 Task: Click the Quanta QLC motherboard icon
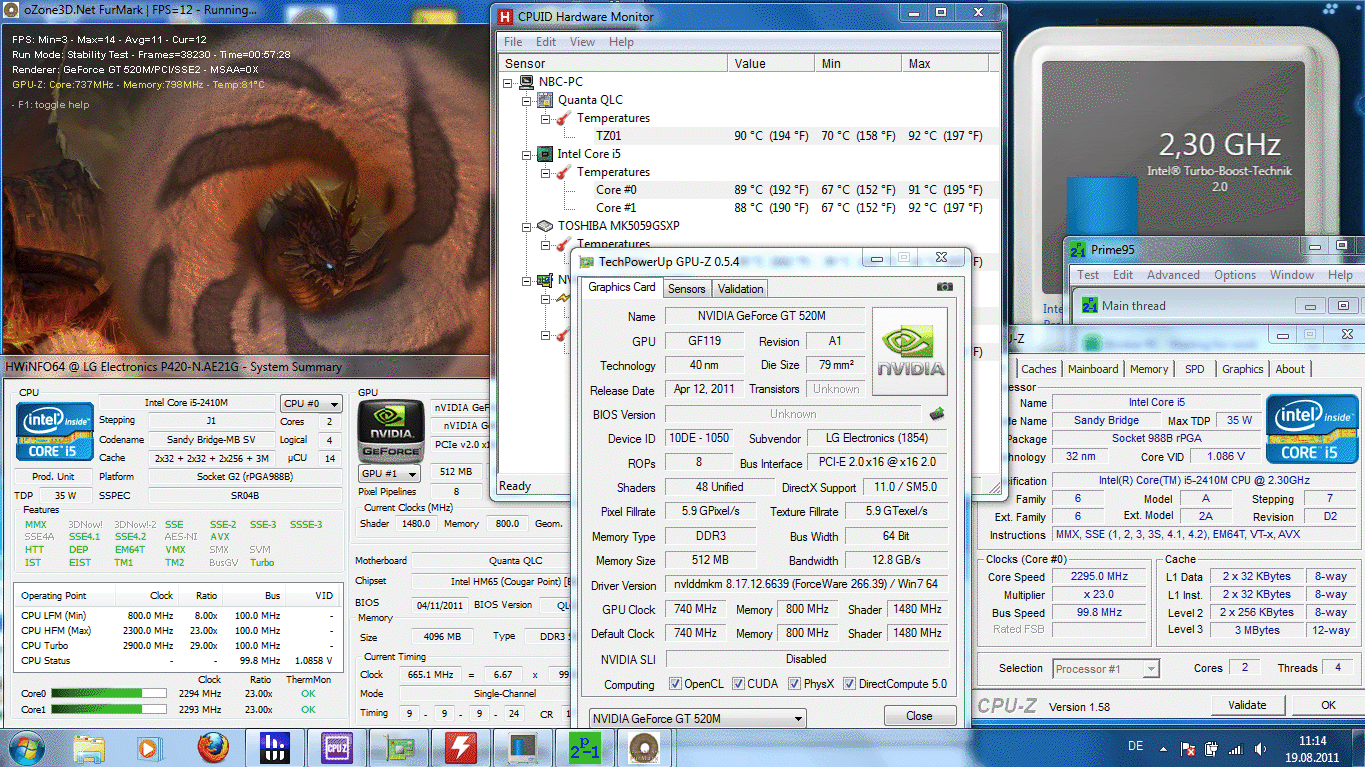click(x=545, y=100)
